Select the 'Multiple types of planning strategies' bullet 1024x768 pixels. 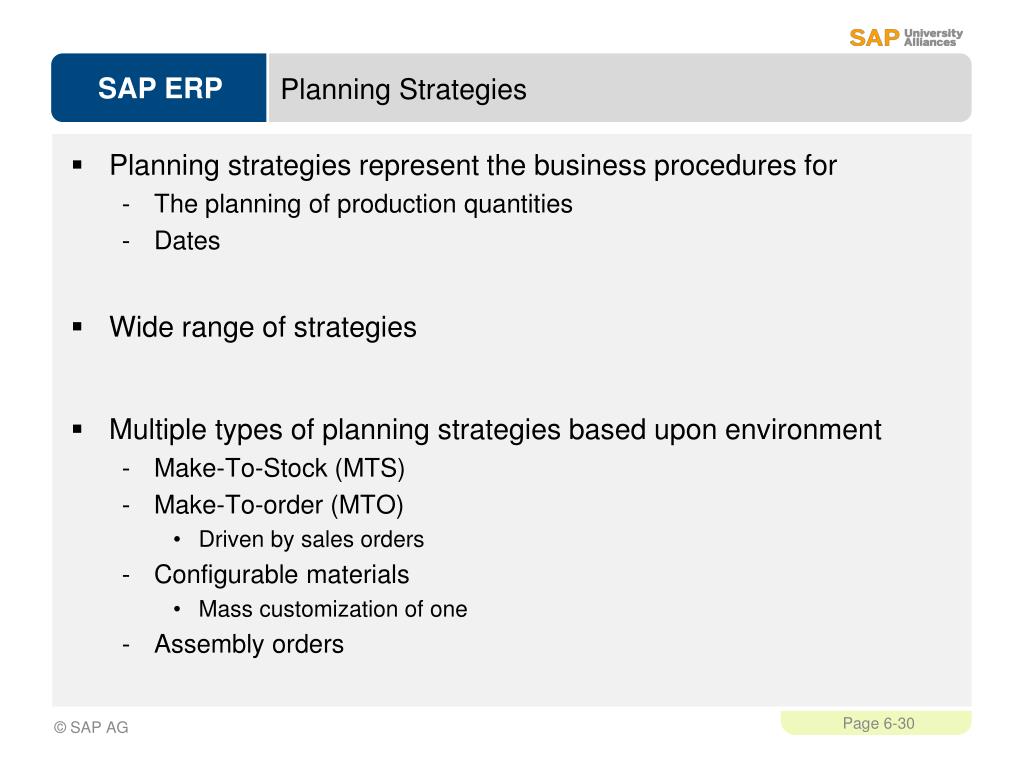tap(495, 430)
